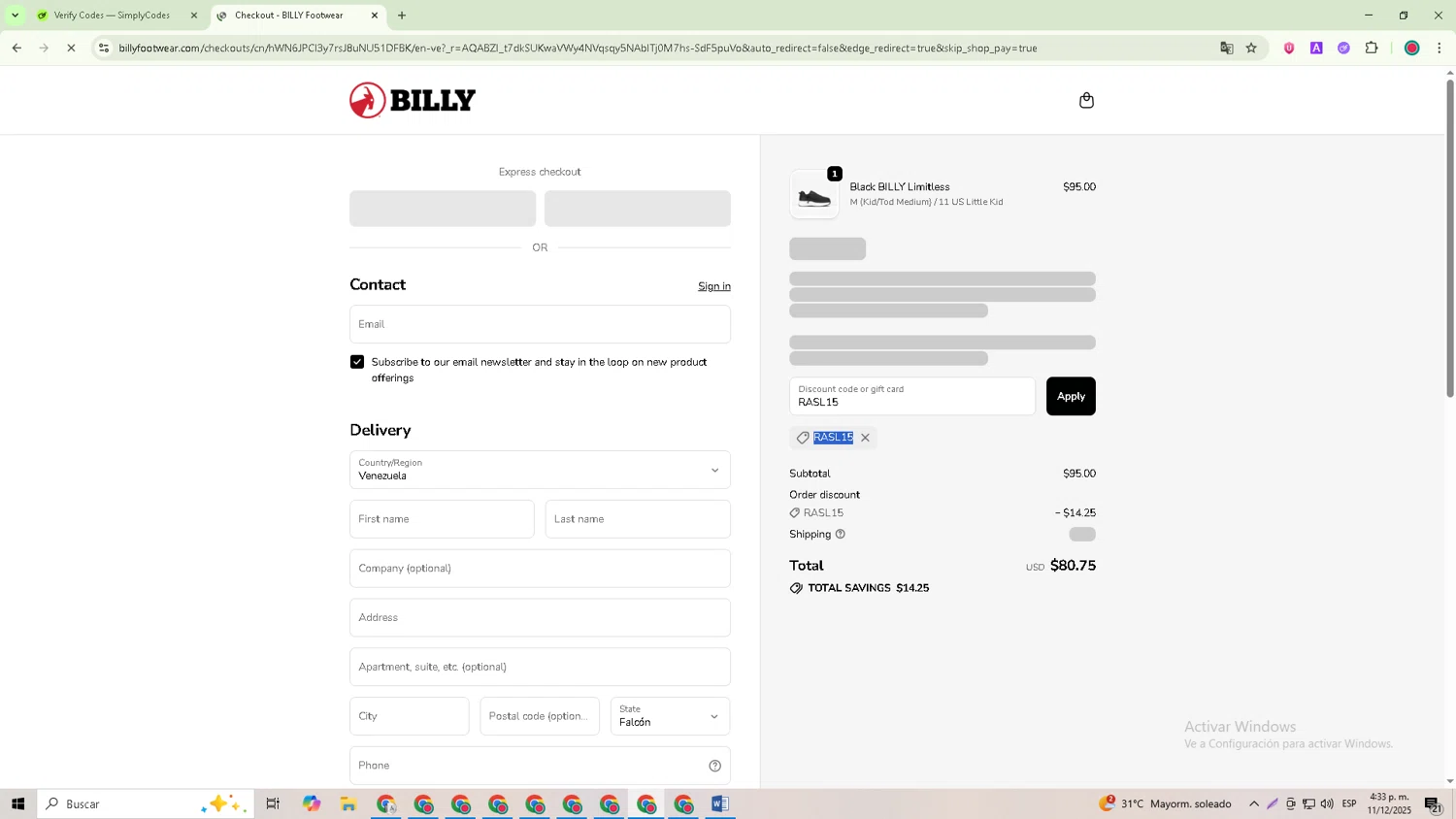1456x819 pixels.
Task: View site information icon in address bar
Action: click(104, 48)
